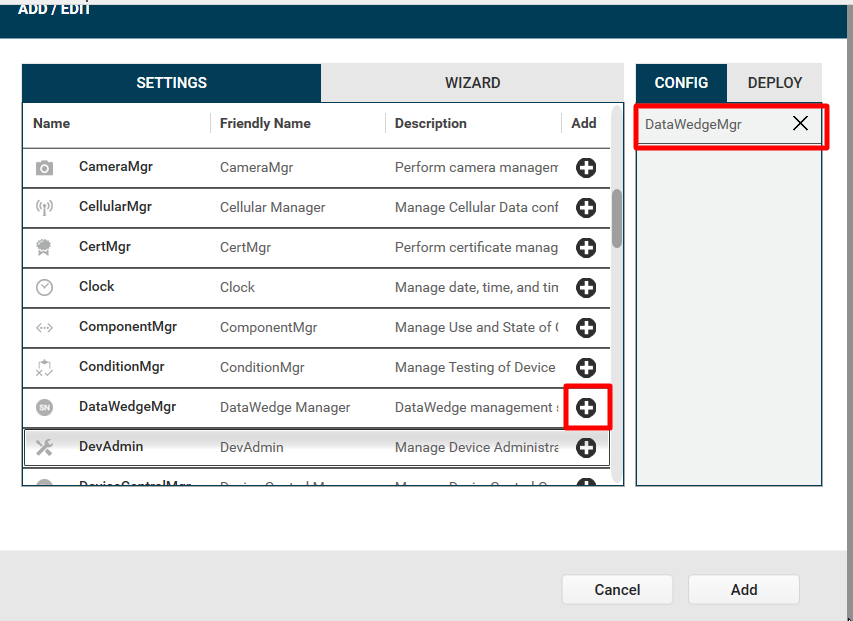Add ComponentMgr using its plus icon
853x621 pixels.
pos(586,327)
